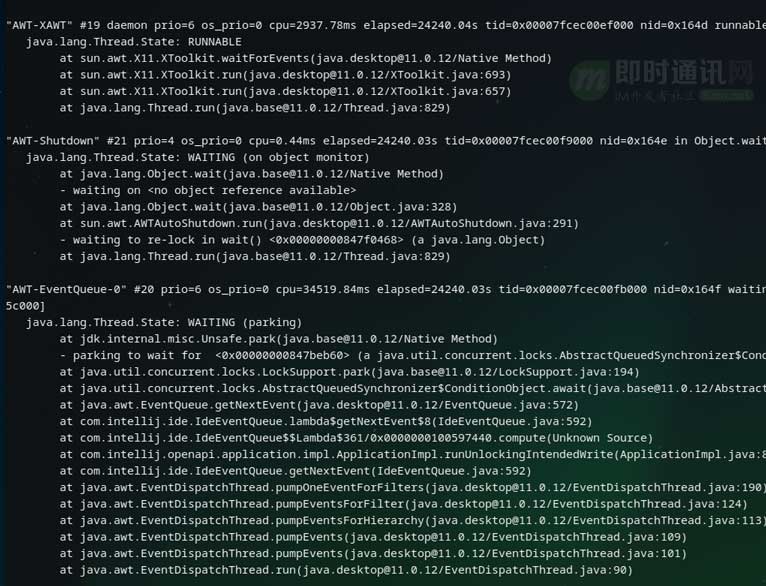Click the RUNNABLE thread state text
766x586 pixels.
click(214, 42)
